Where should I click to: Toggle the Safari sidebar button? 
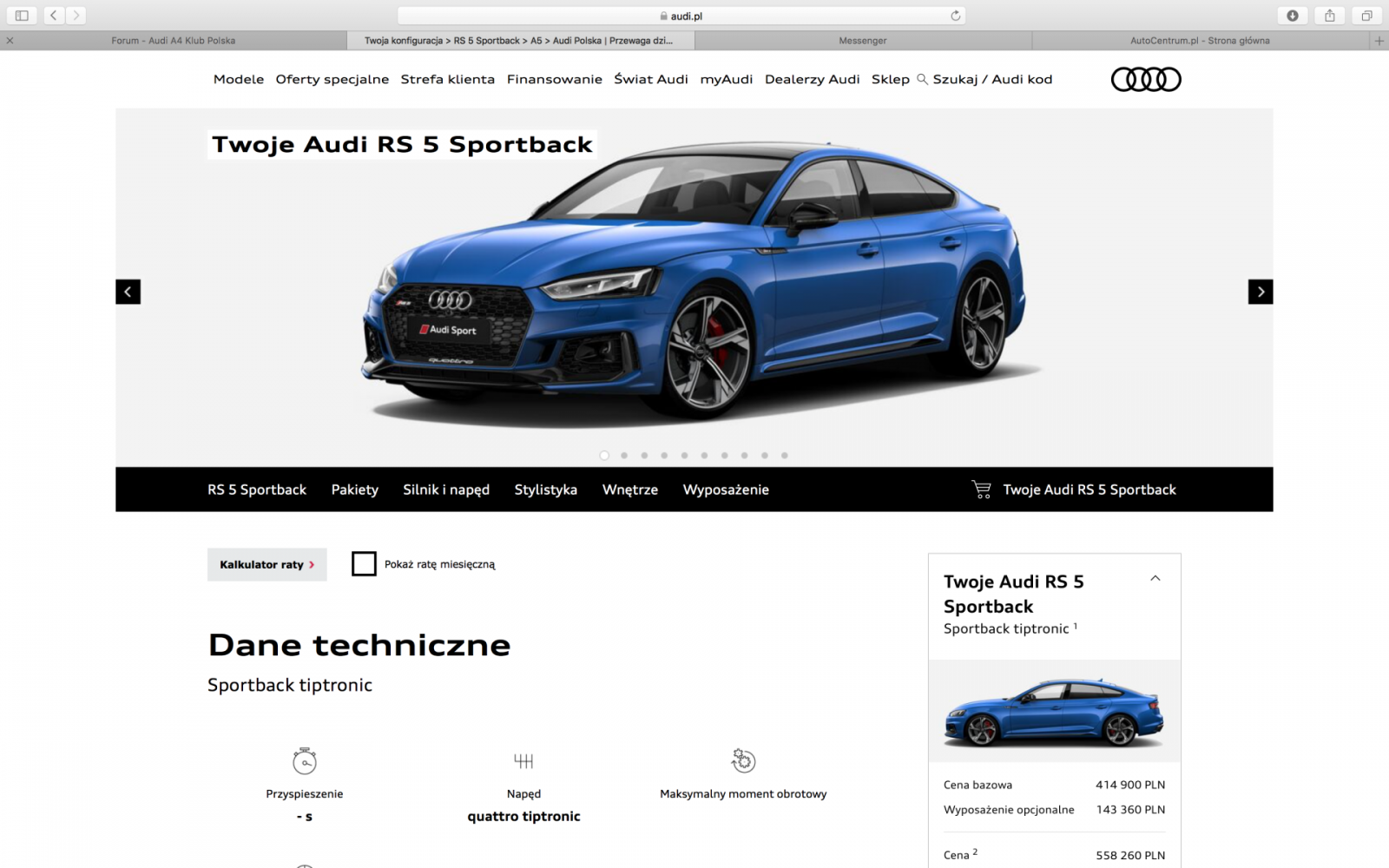click(22, 15)
